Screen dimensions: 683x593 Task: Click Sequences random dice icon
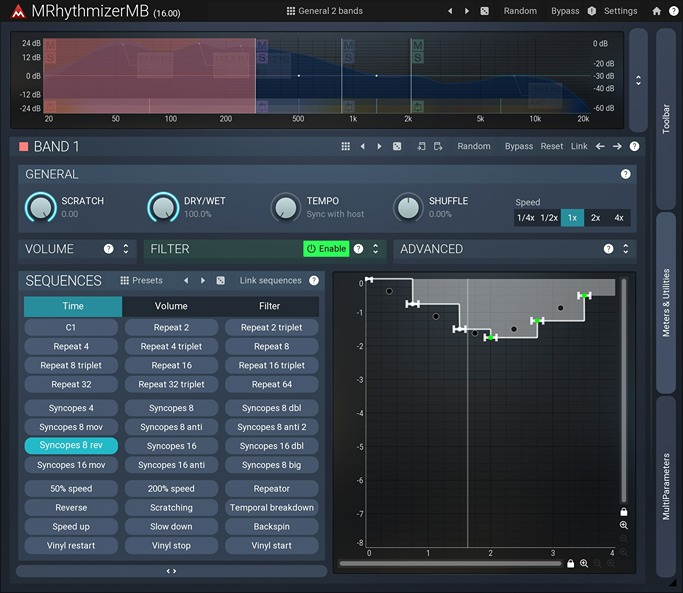[x=220, y=281]
